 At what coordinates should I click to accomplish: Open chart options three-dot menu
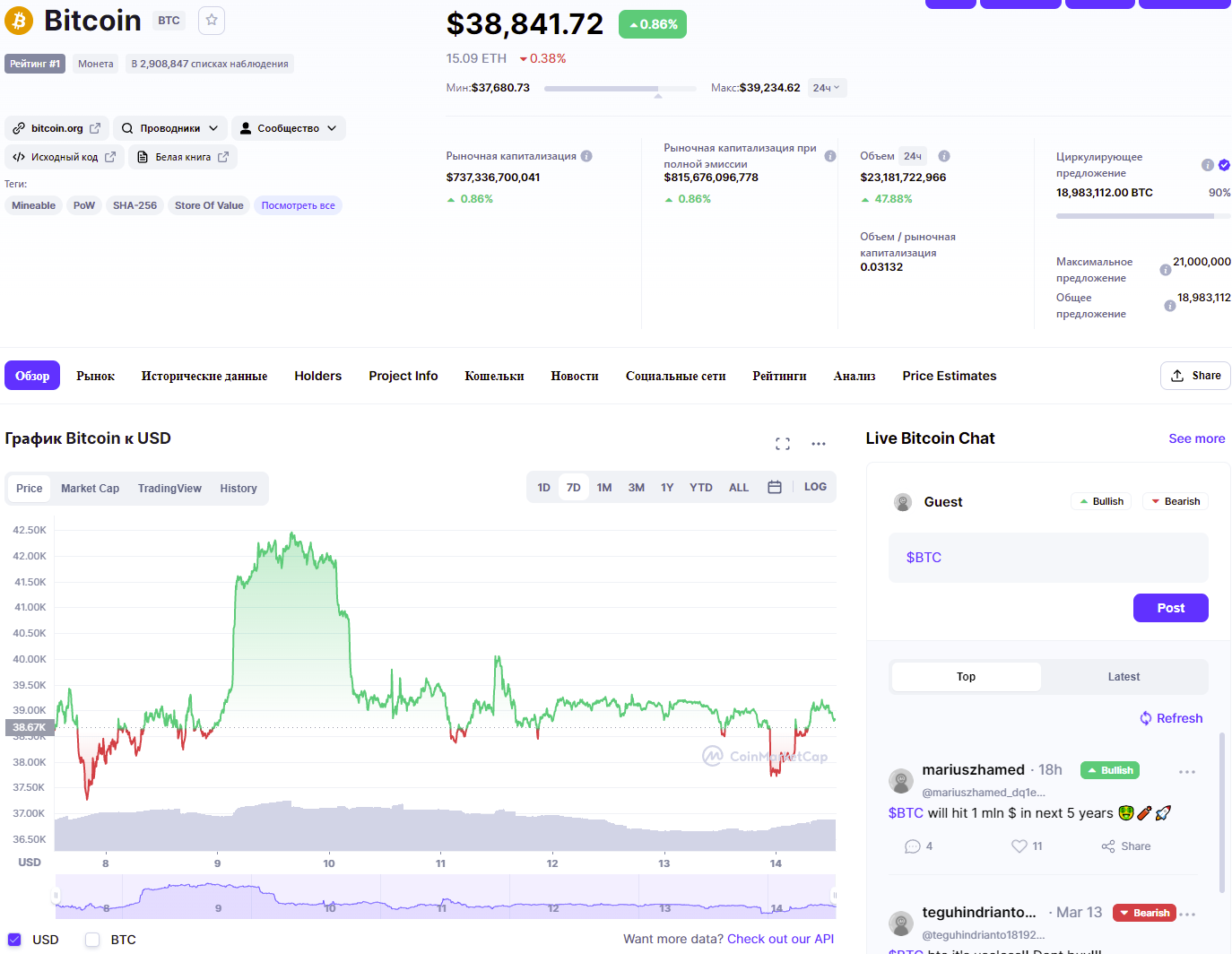tap(818, 444)
